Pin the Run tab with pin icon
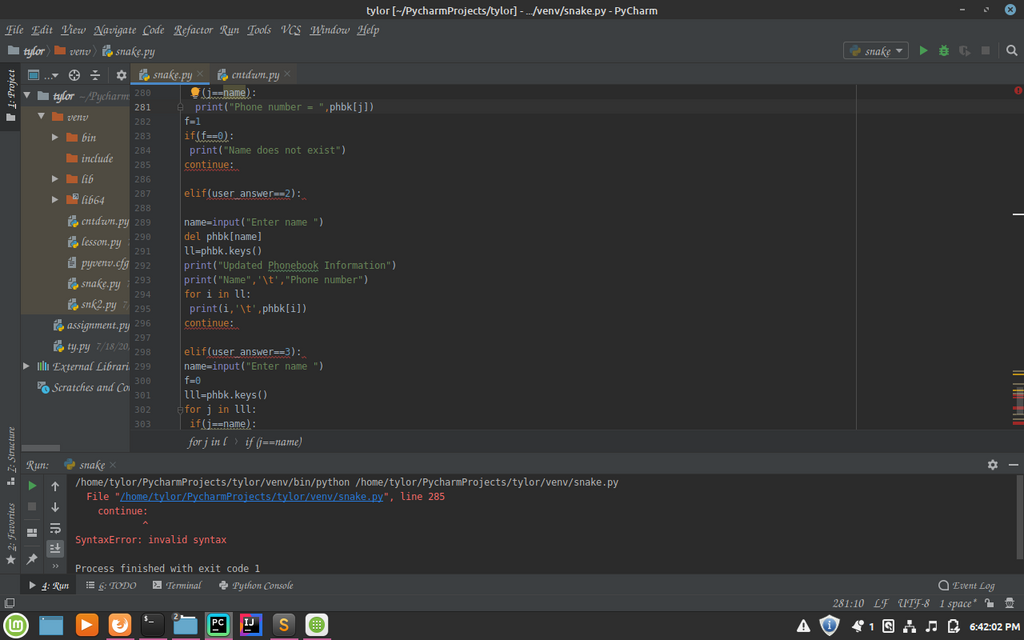This screenshot has width=1024, height=640. coord(32,558)
